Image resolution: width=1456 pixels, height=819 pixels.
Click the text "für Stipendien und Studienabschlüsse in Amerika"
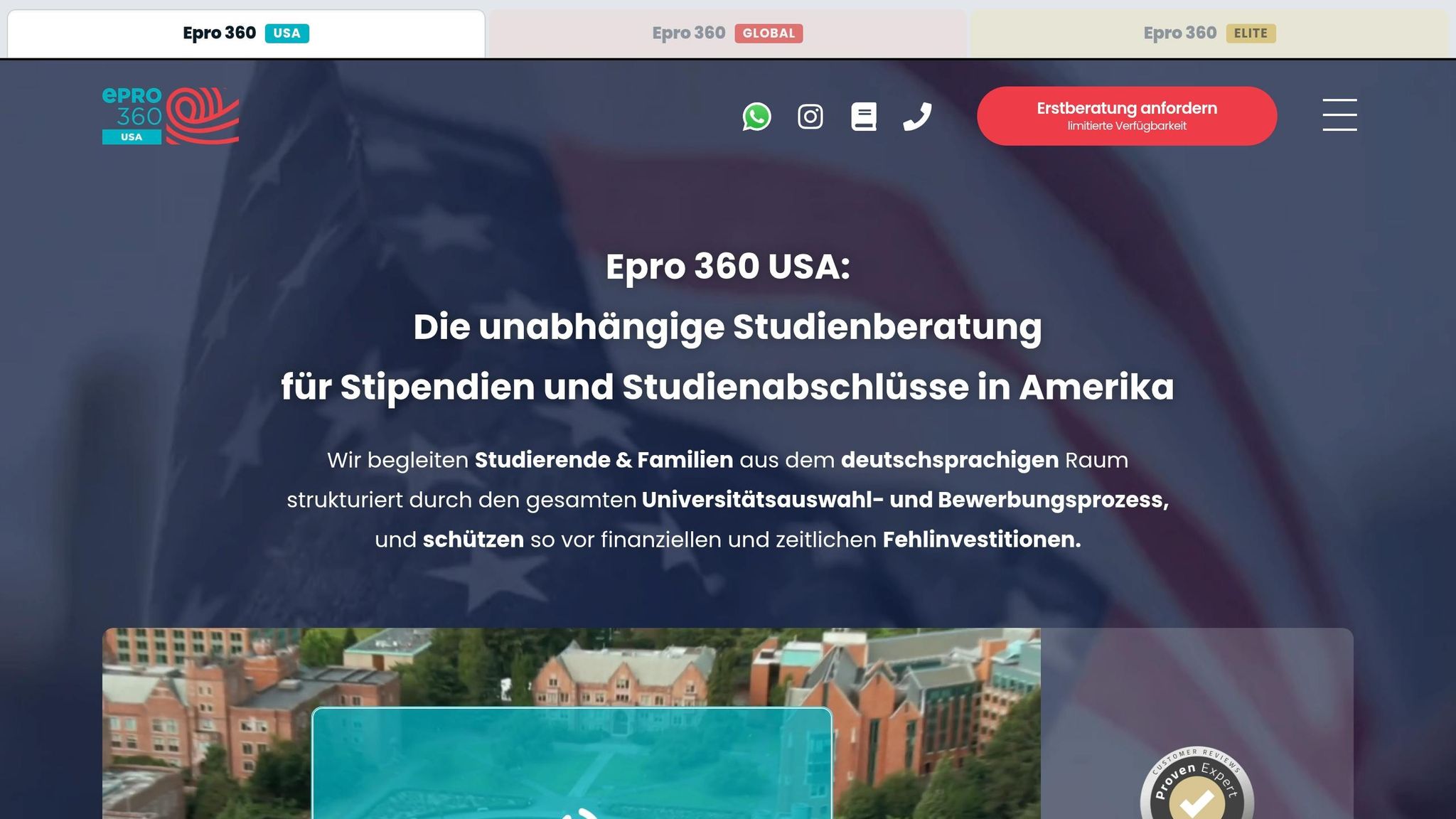pyautogui.click(x=728, y=387)
